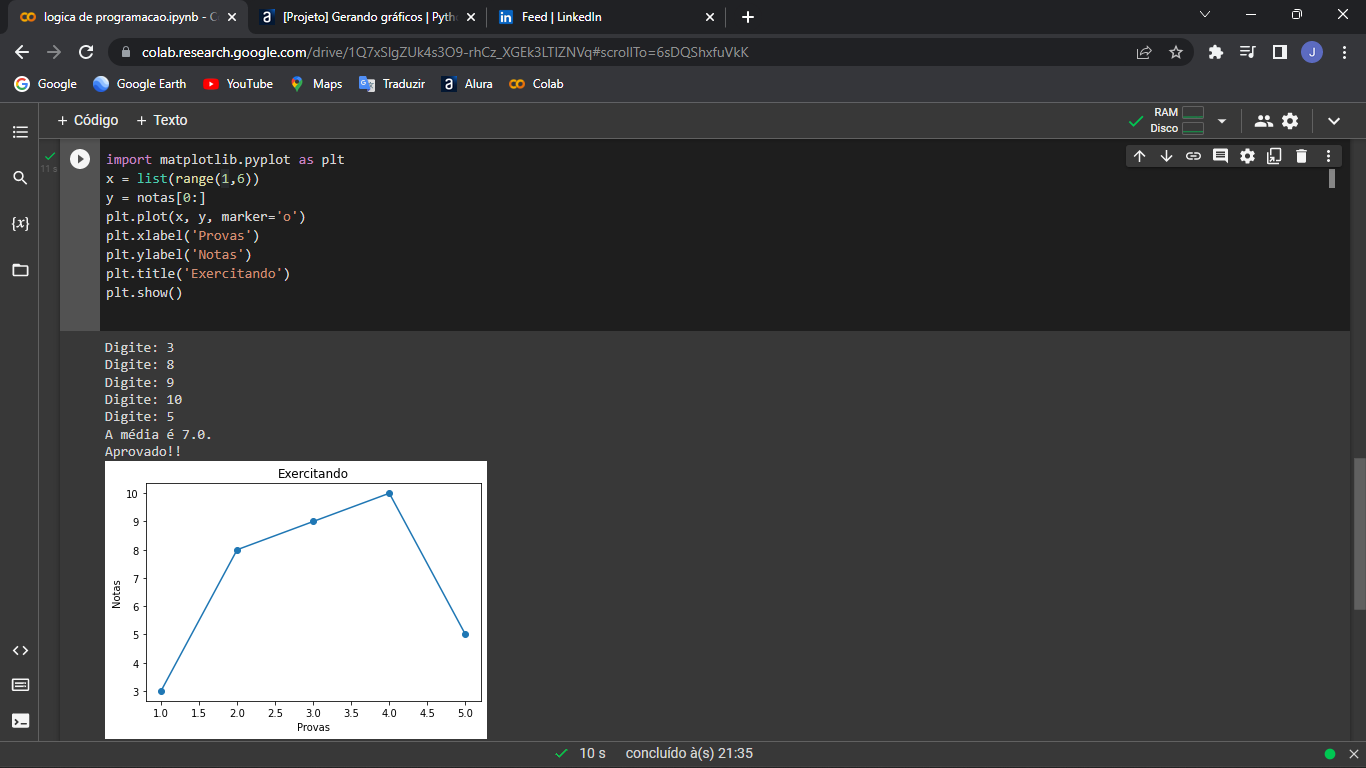Add a comment to the cell
Screen dimensions: 1366x768
point(1220,156)
